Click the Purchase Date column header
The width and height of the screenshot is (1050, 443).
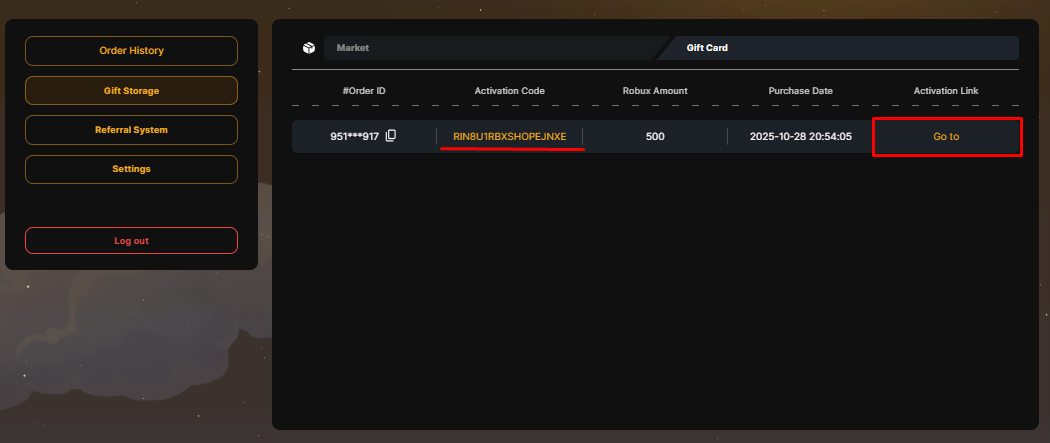[800, 91]
